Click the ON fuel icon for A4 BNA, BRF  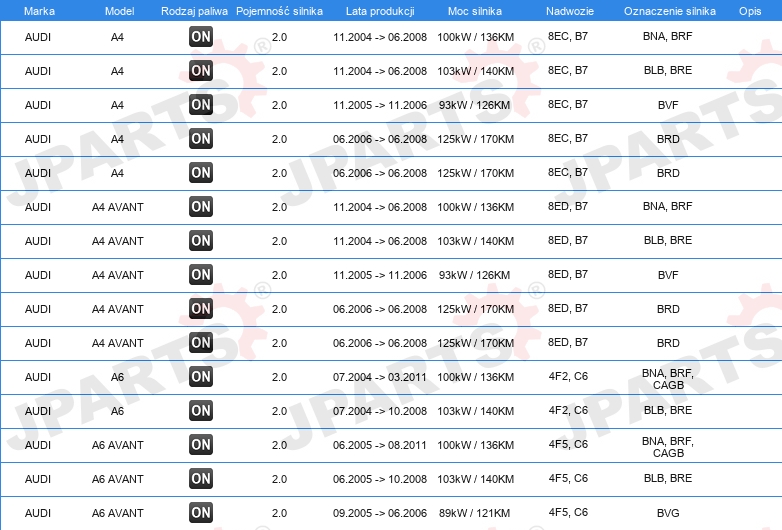click(201, 36)
